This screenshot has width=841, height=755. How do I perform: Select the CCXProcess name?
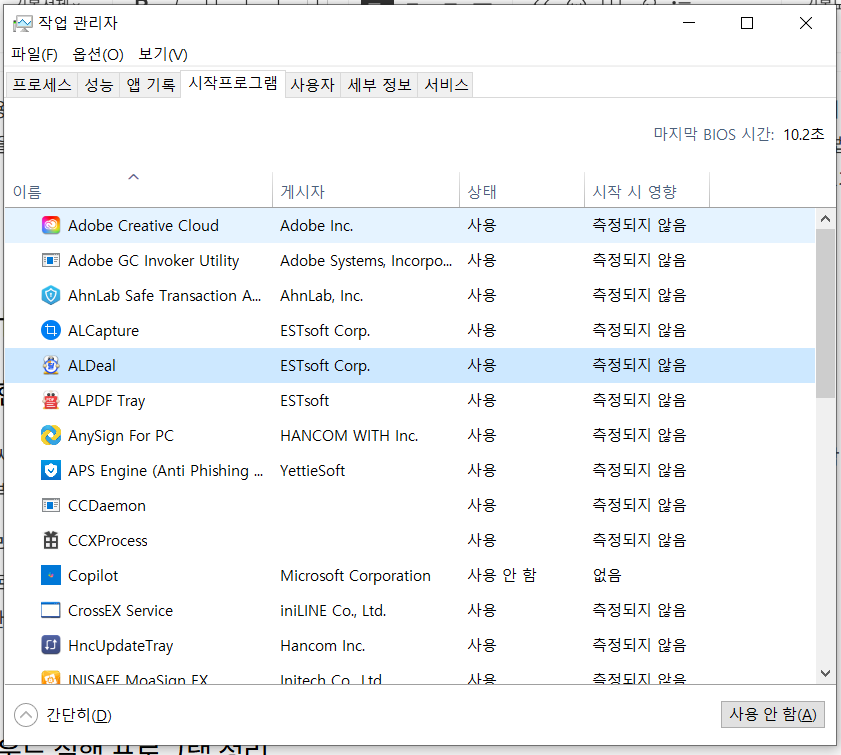pos(108,541)
